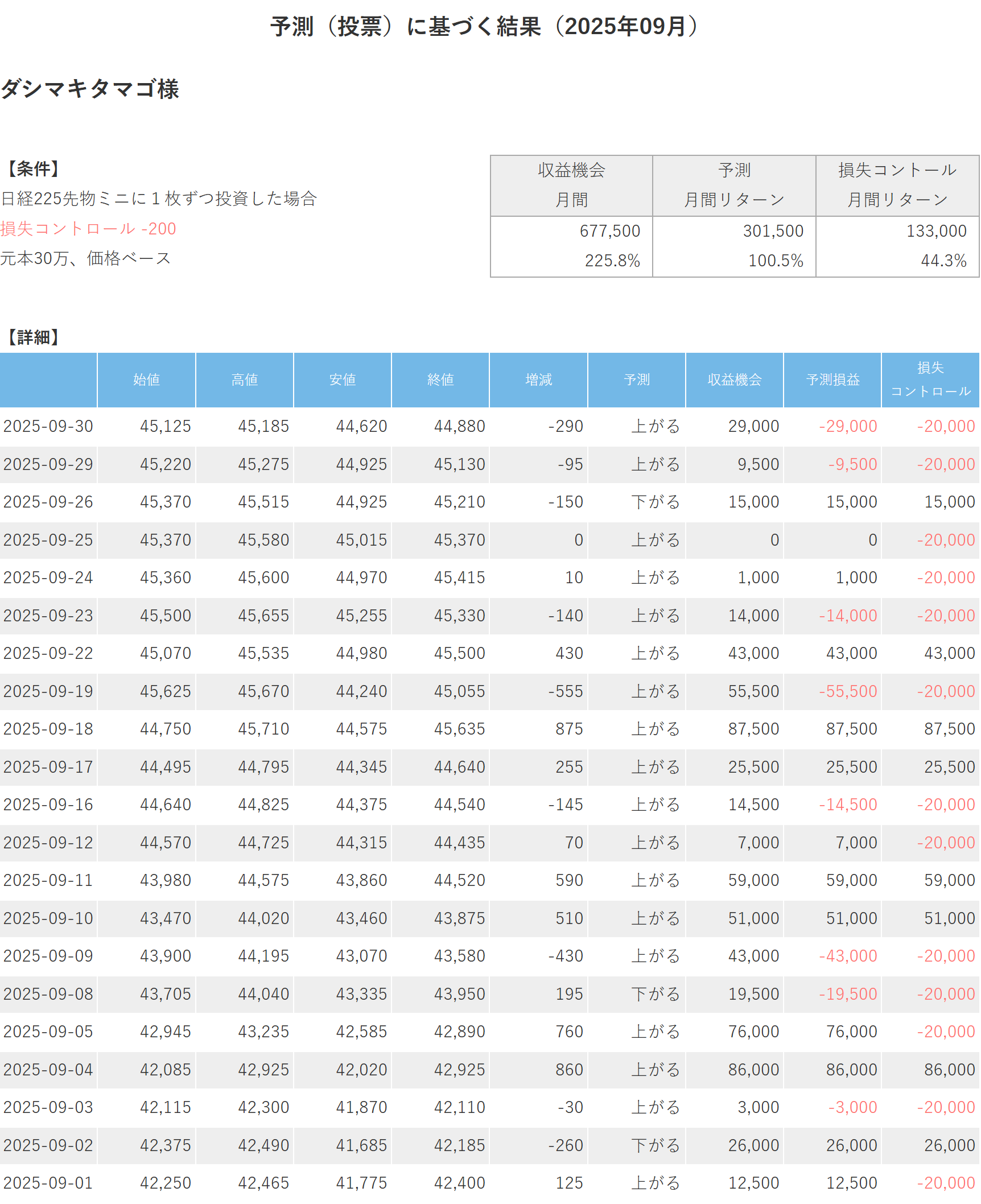Click the red 損失コントロール -200 text

click(x=88, y=229)
